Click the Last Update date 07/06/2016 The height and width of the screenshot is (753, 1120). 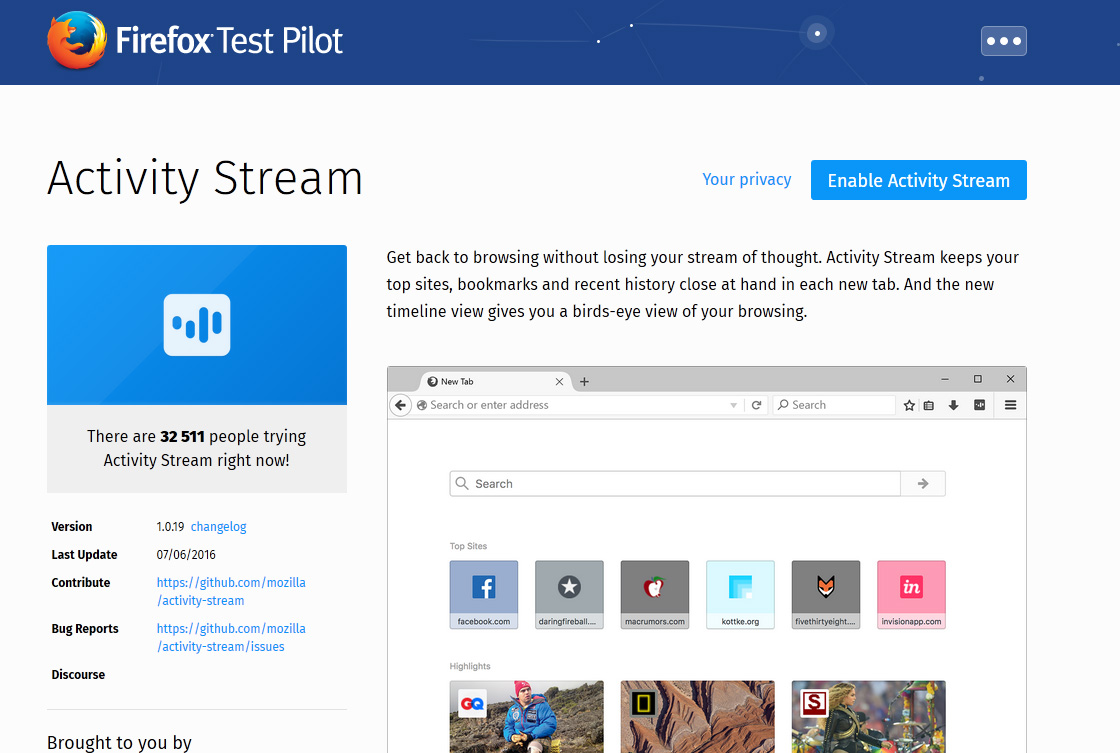tap(186, 554)
